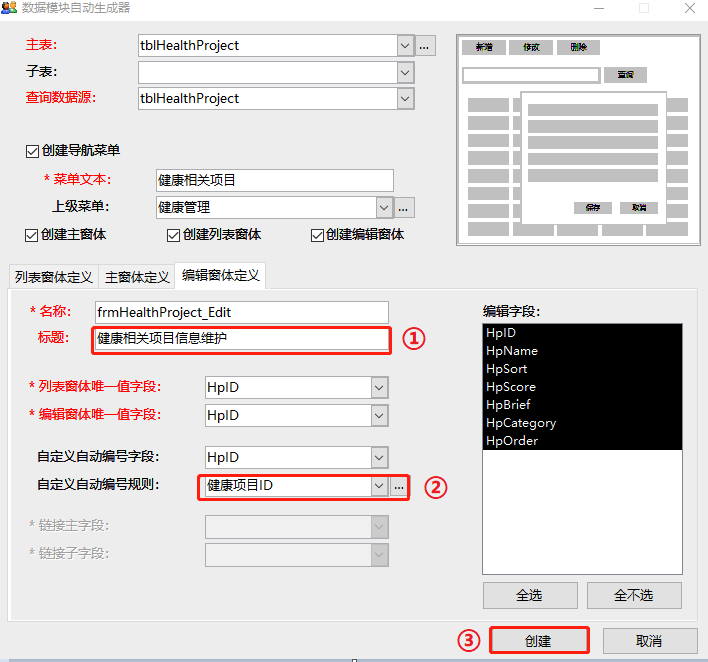Viewport: 708px width, 662px height.
Task: Toggle the 创建列表窗体 checkbox
Action: pyautogui.click(x=173, y=235)
